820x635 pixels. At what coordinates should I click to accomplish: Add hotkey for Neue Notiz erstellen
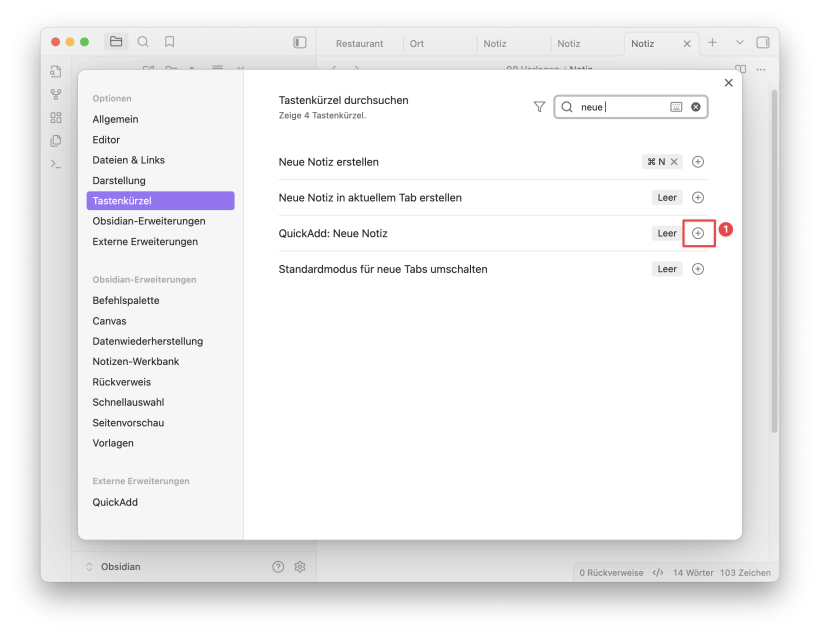tap(698, 162)
